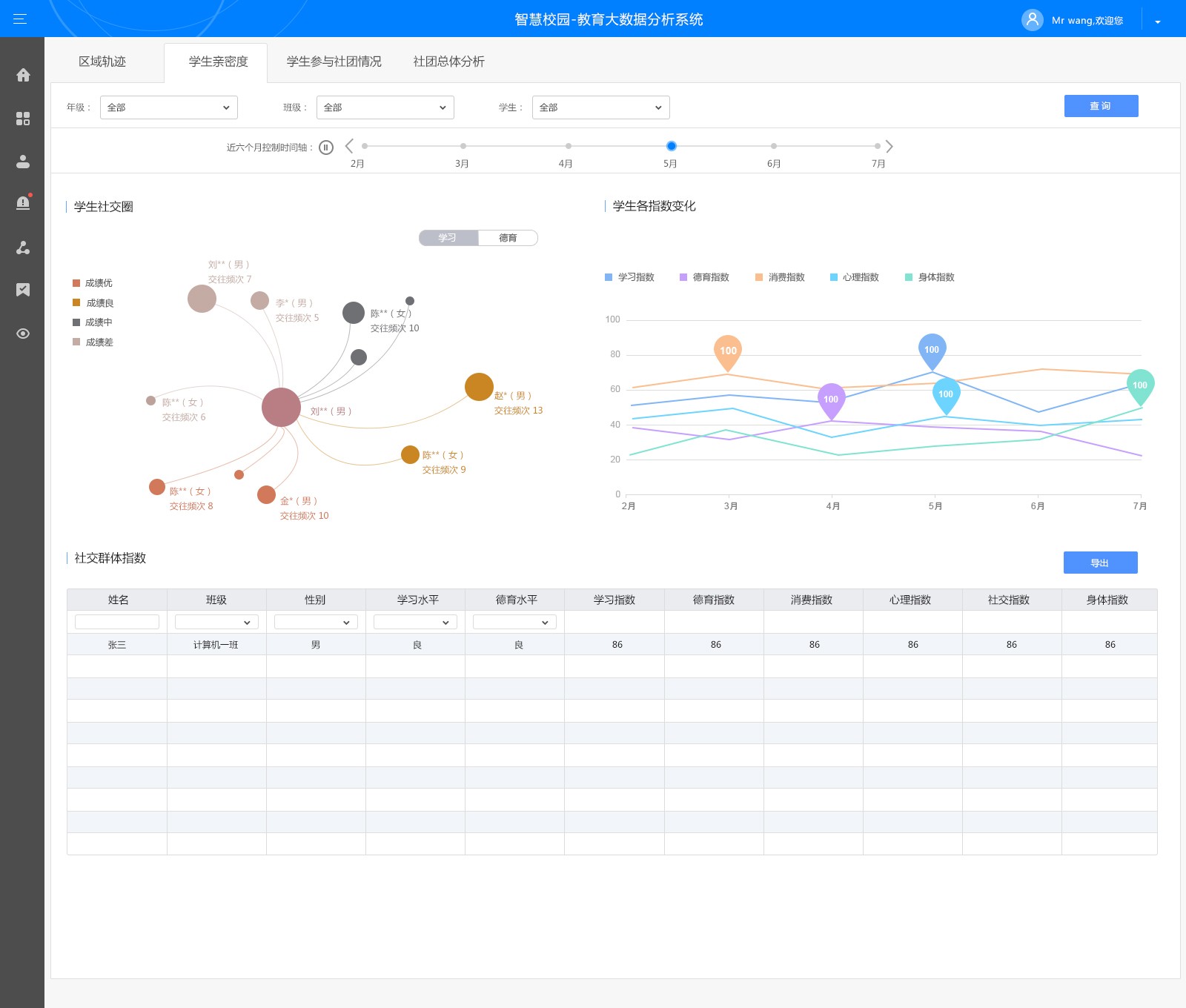Expand the 年级 dropdown
1186x1008 pixels.
[x=169, y=107]
